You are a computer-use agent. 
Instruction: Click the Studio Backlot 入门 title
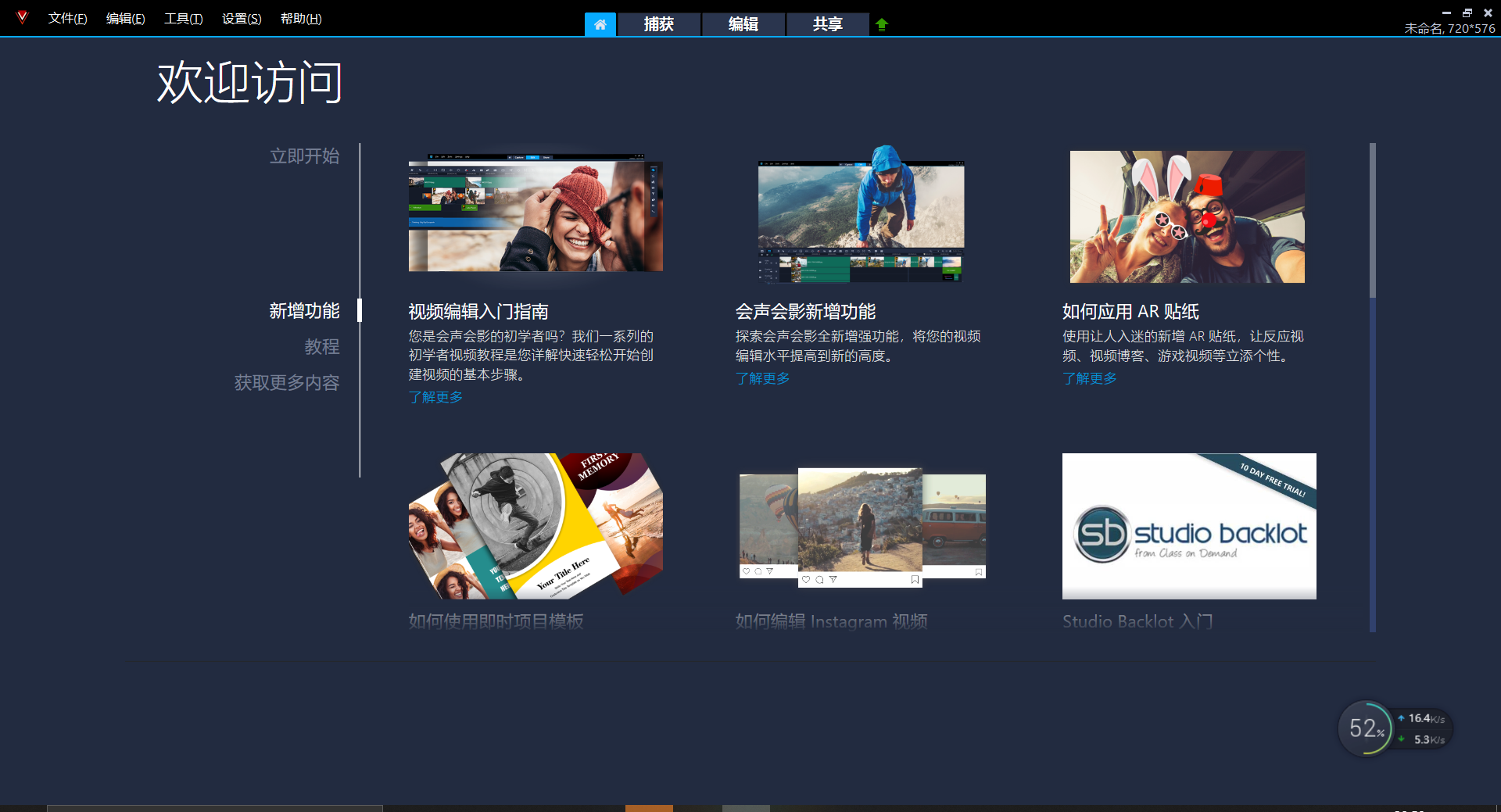[x=1137, y=621]
